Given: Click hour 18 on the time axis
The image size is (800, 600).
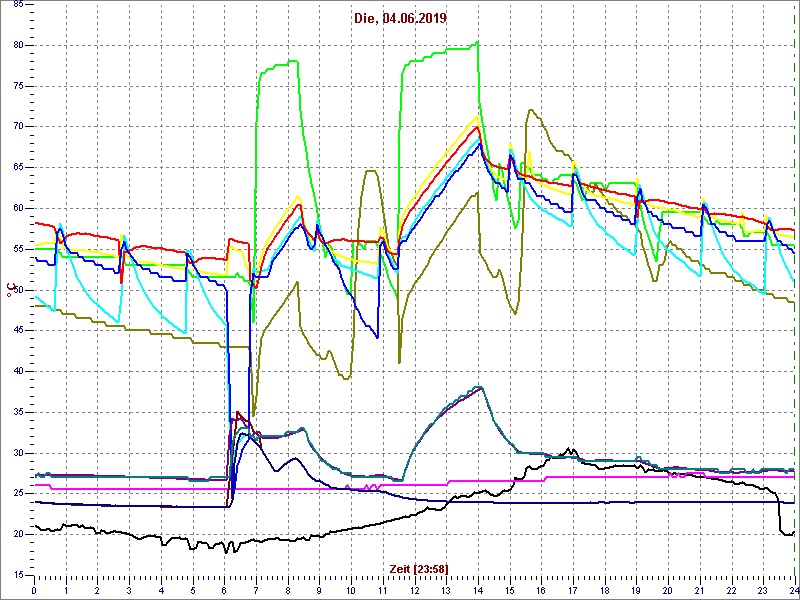Looking at the screenshot, I should tap(605, 590).
